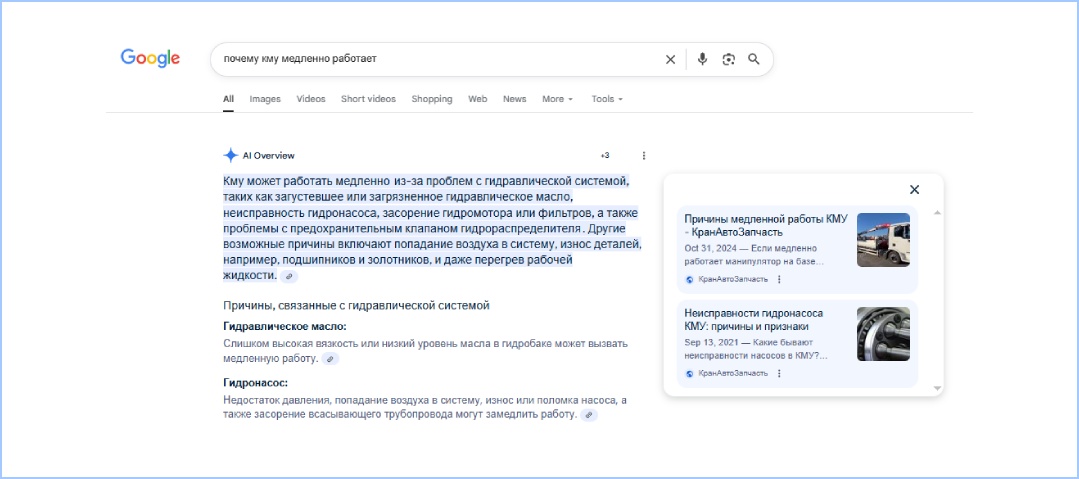Switch to Web tab
Viewport: 1079px width, 479px height.
478,99
